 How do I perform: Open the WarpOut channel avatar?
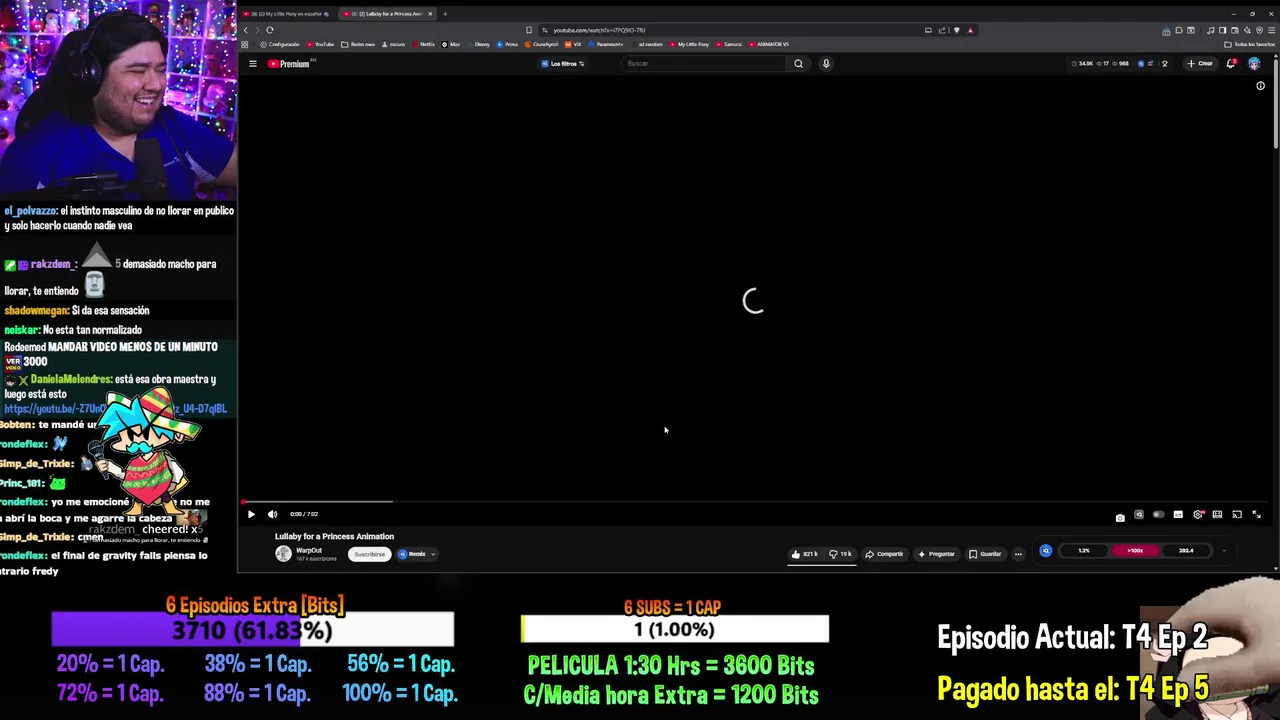283,554
